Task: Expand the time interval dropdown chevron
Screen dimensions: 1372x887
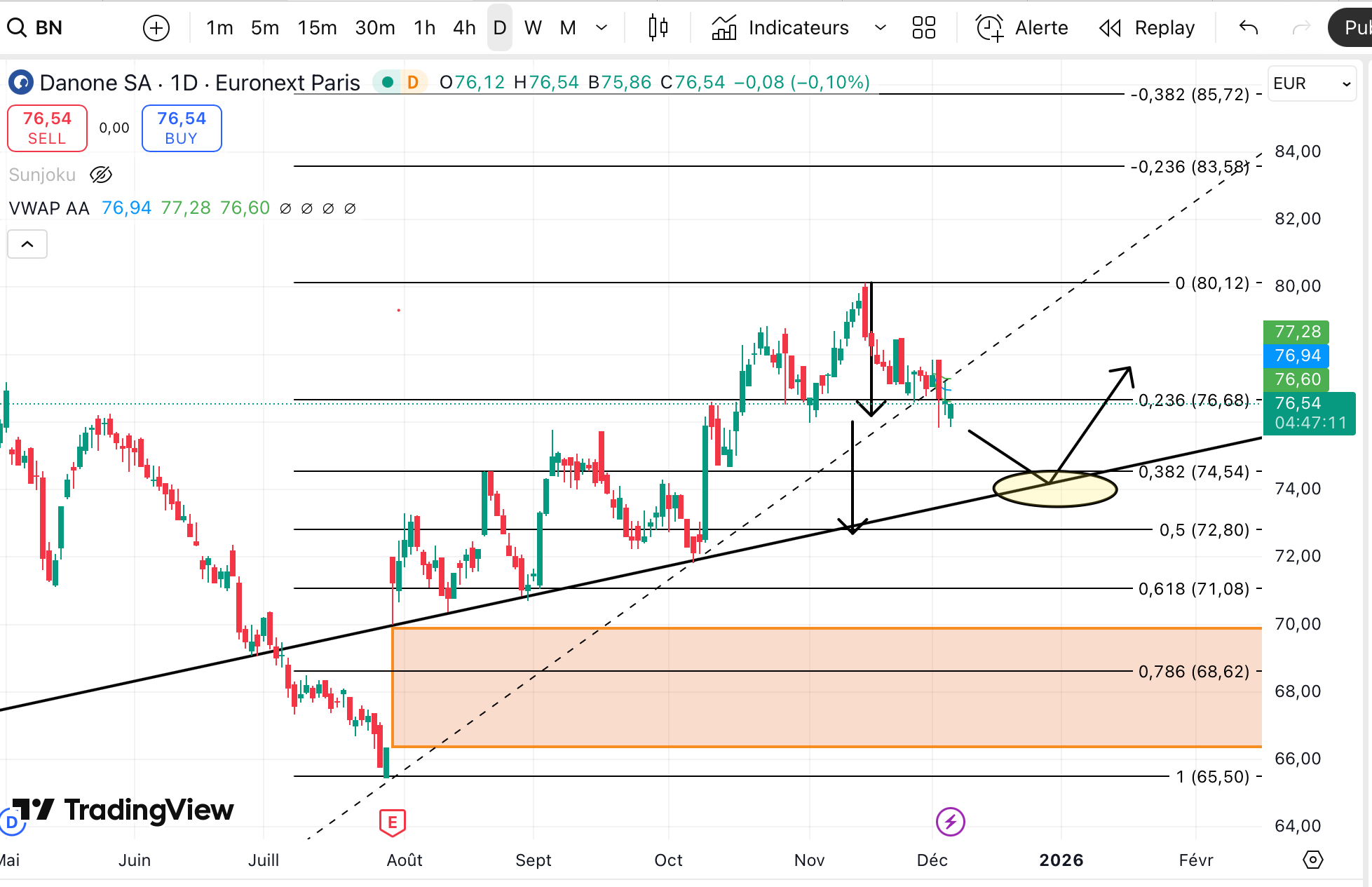Action: coord(601,28)
